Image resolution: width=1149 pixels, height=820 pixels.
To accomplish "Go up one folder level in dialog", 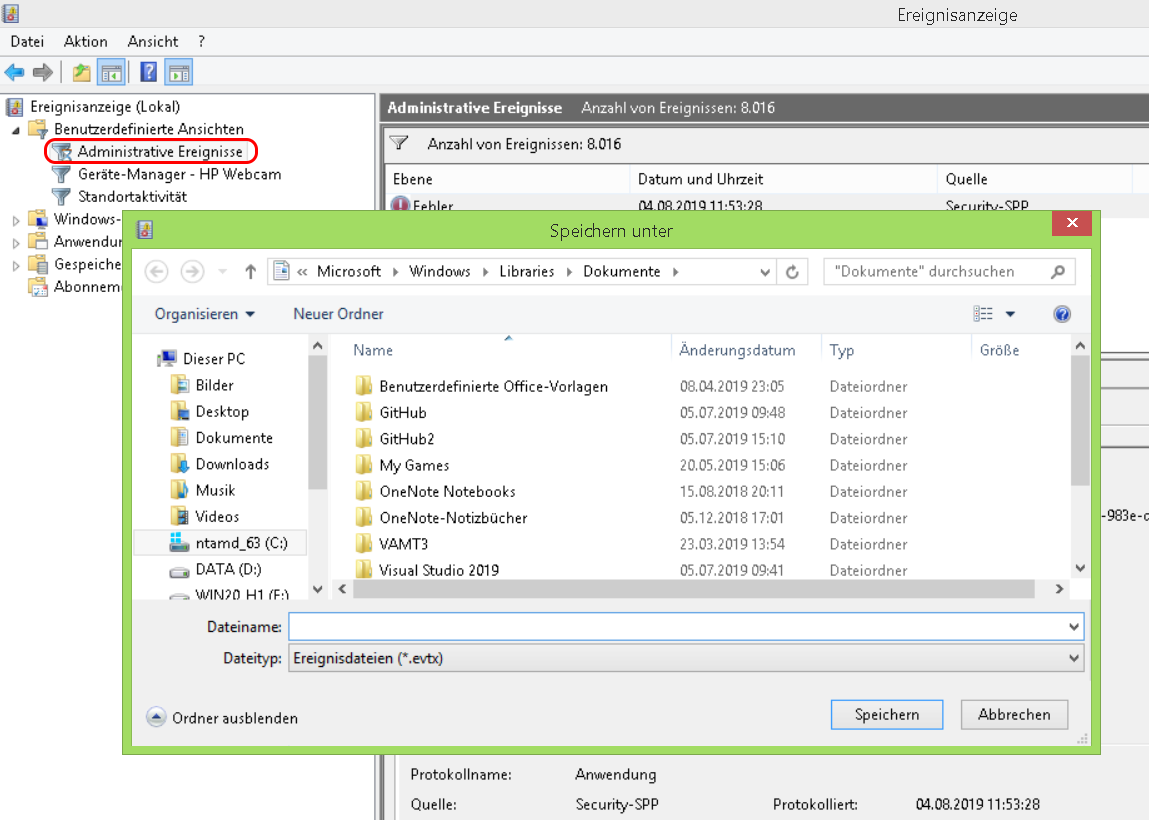I will coord(251,272).
